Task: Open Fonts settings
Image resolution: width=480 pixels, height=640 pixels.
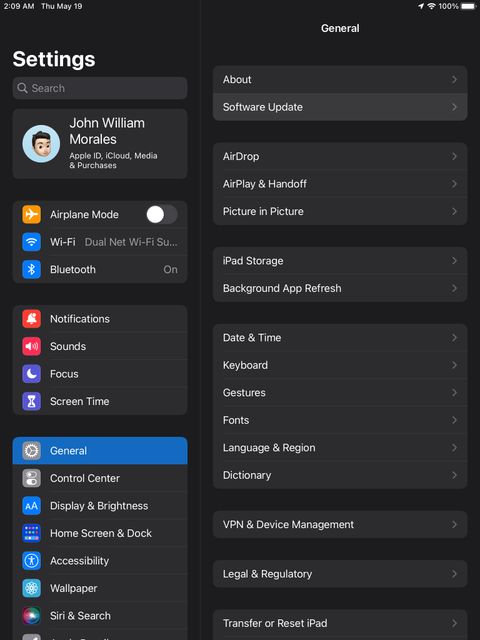Action: click(340, 420)
